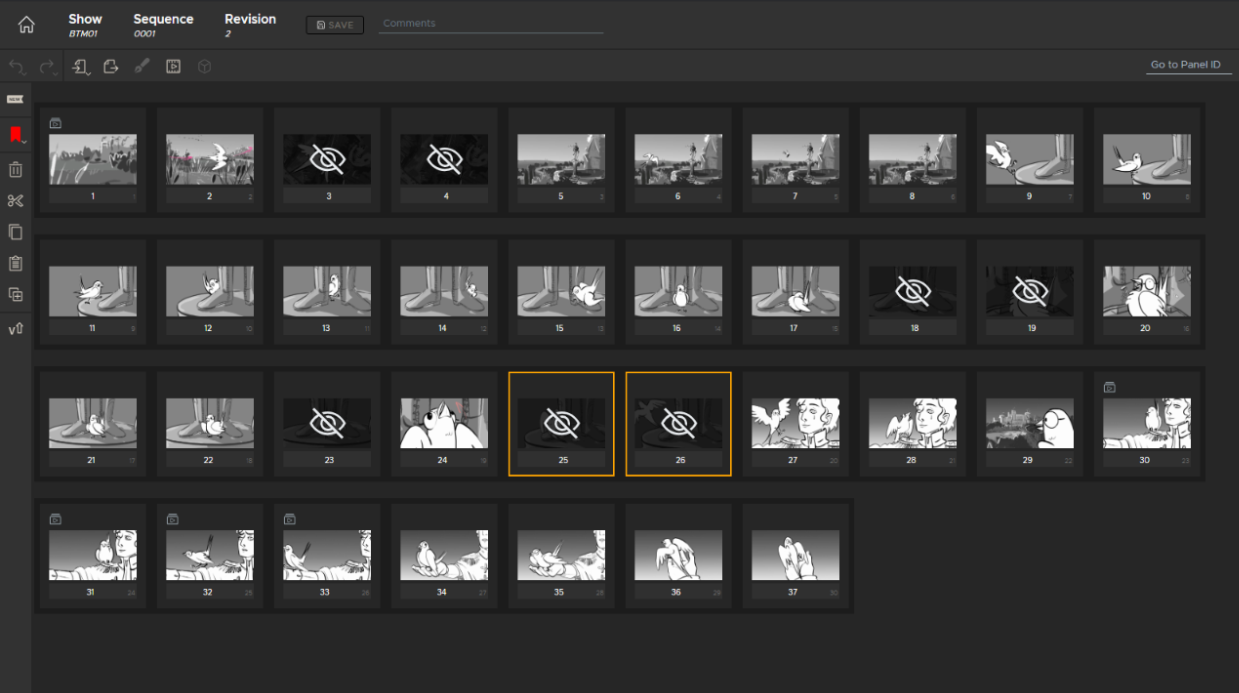This screenshot has width=1239, height=693.
Task: Click the Home icon
Action: tap(26, 25)
